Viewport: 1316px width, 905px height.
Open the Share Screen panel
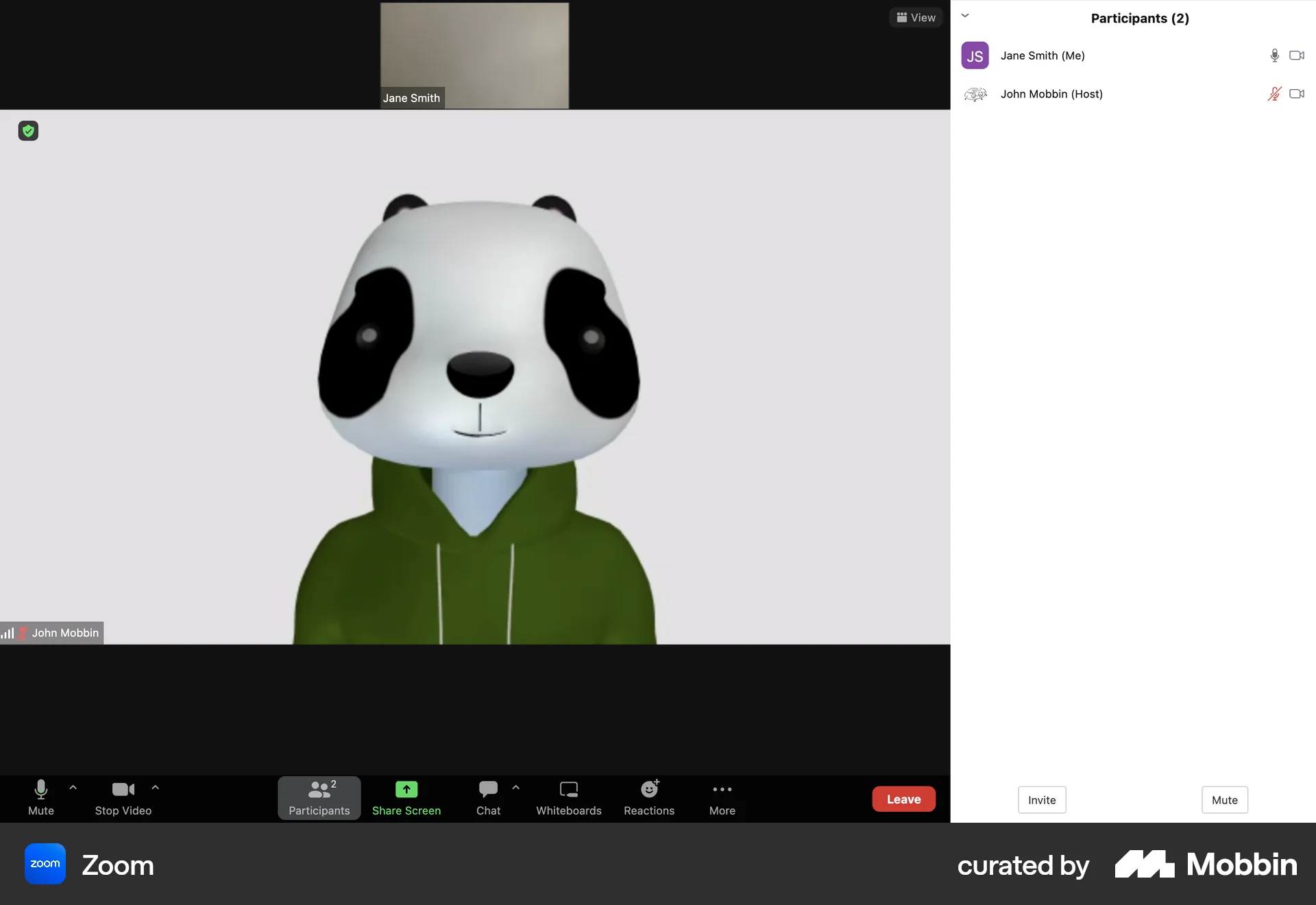(406, 799)
